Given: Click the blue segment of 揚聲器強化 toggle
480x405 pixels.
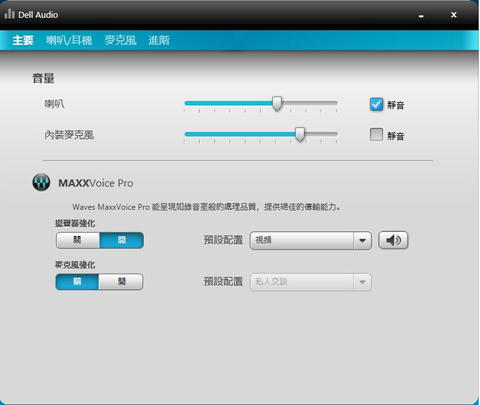Looking at the screenshot, I should tap(122, 240).
